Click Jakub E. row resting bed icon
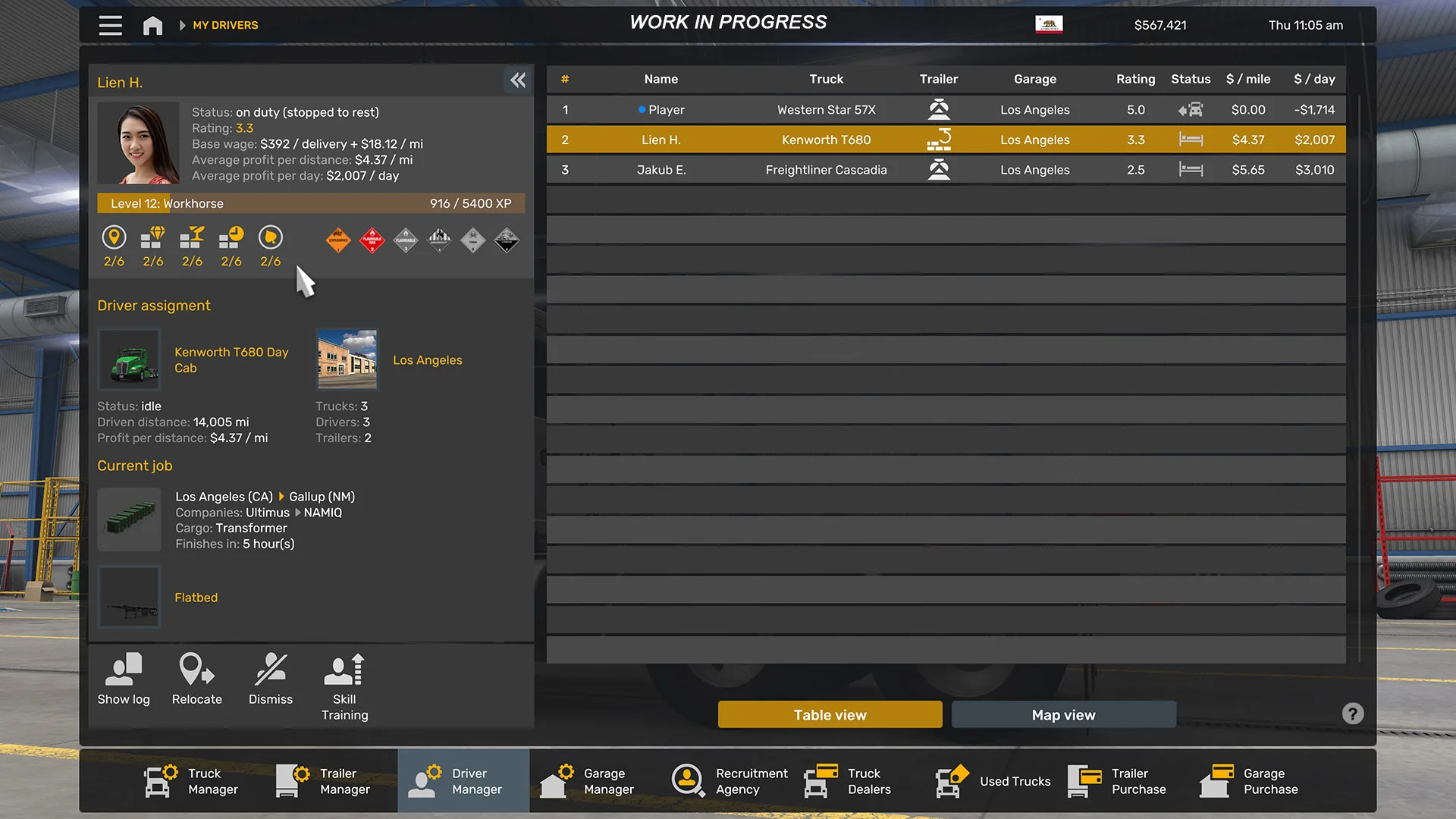The image size is (1456, 819). pyautogui.click(x=1191, y=170)
